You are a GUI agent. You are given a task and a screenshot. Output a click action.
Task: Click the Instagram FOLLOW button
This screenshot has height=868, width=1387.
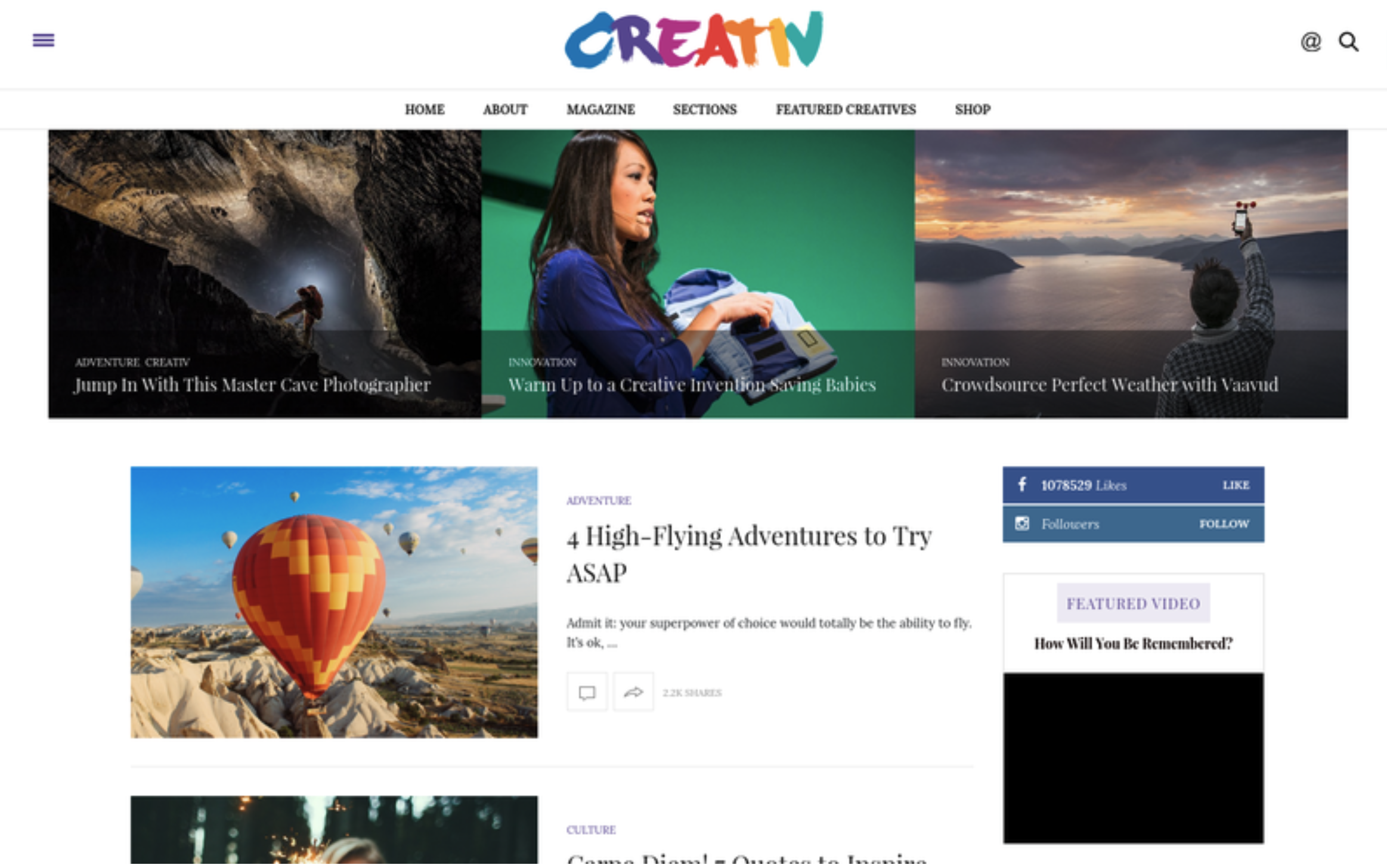point(1224,524)
